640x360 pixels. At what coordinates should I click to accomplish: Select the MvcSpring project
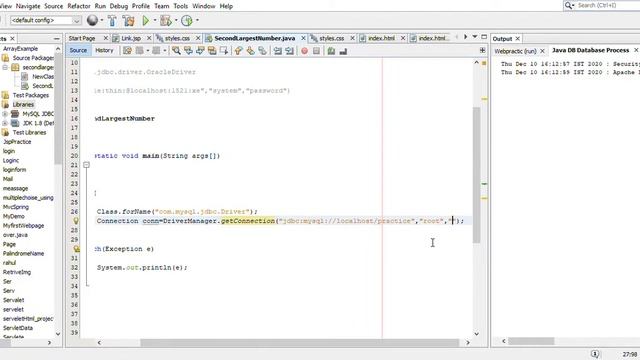(x=16, y=207)
